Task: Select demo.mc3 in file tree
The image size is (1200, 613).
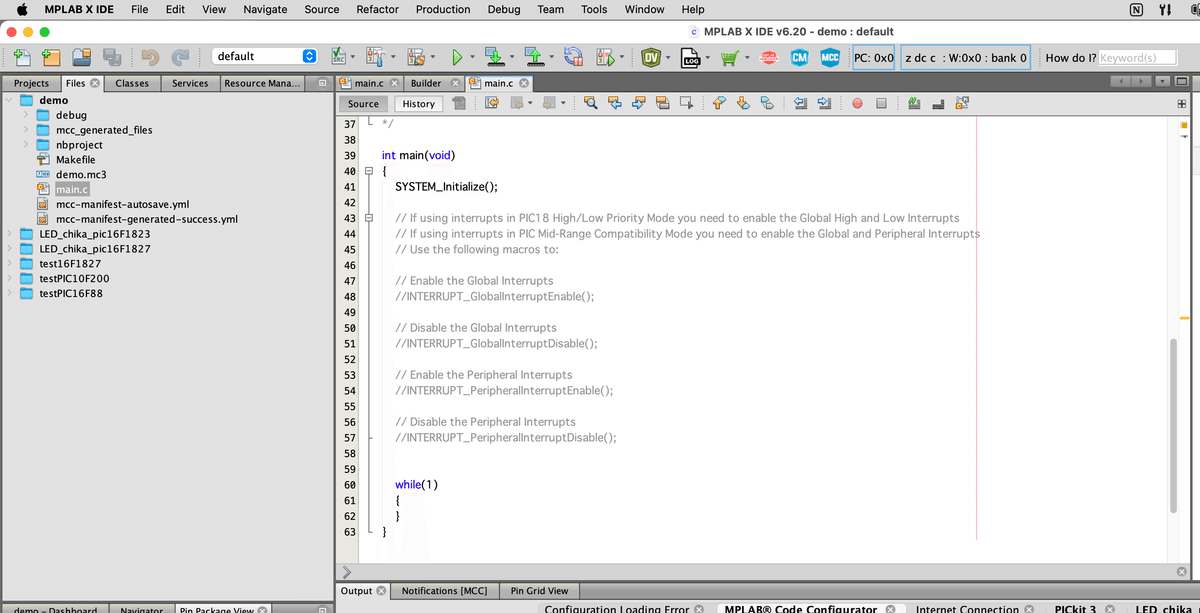Action: (x=80, y=174)
